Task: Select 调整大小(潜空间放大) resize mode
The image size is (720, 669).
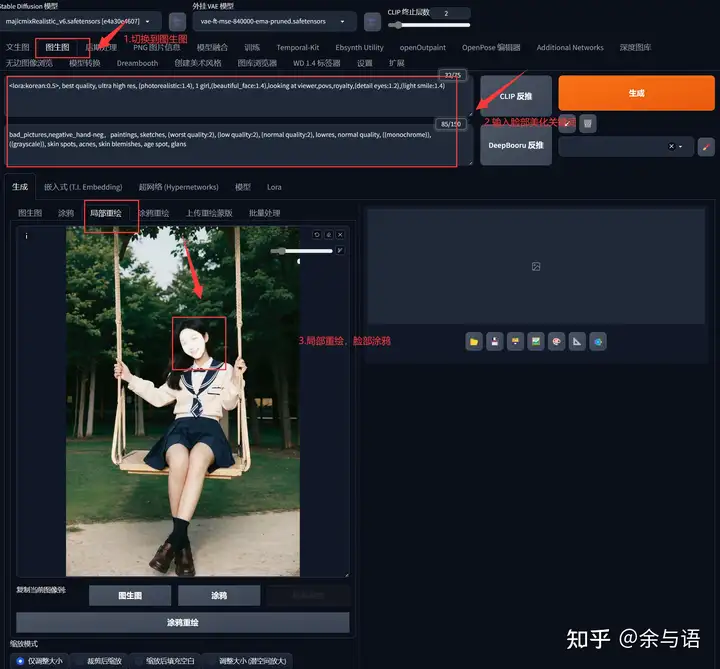Action: (x=247, y=661)
